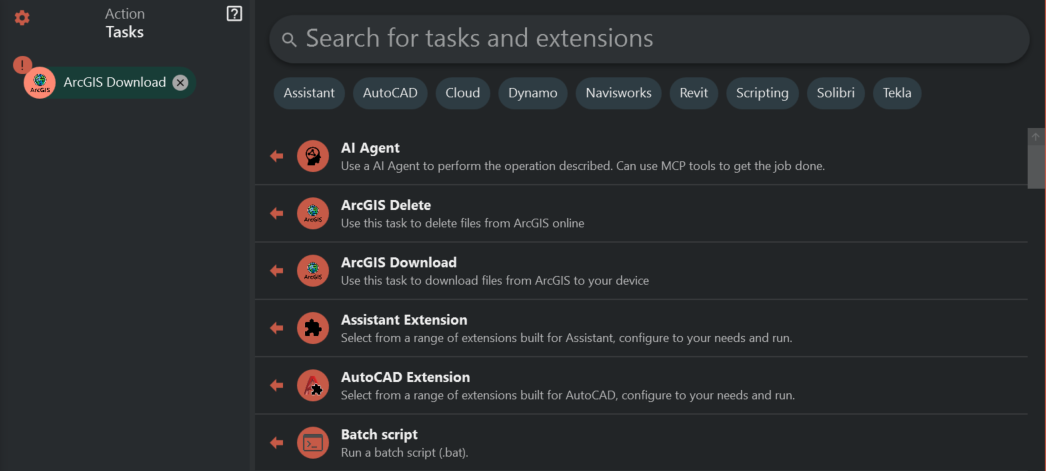Filter by the Revit tag
The height and width of the screenshot is (471, 1046).
[x=694, y=93]
